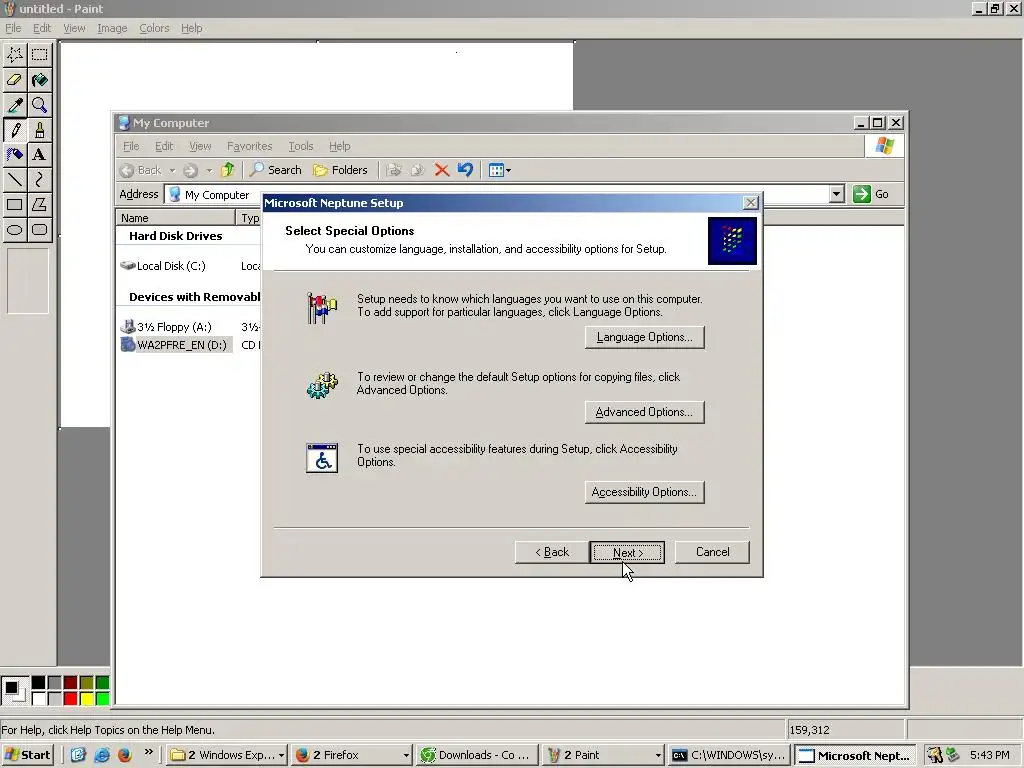This screenshot has width=1024, height=768.
Task: Choose the Curve tool in Paint
Action: pos(39,180)
